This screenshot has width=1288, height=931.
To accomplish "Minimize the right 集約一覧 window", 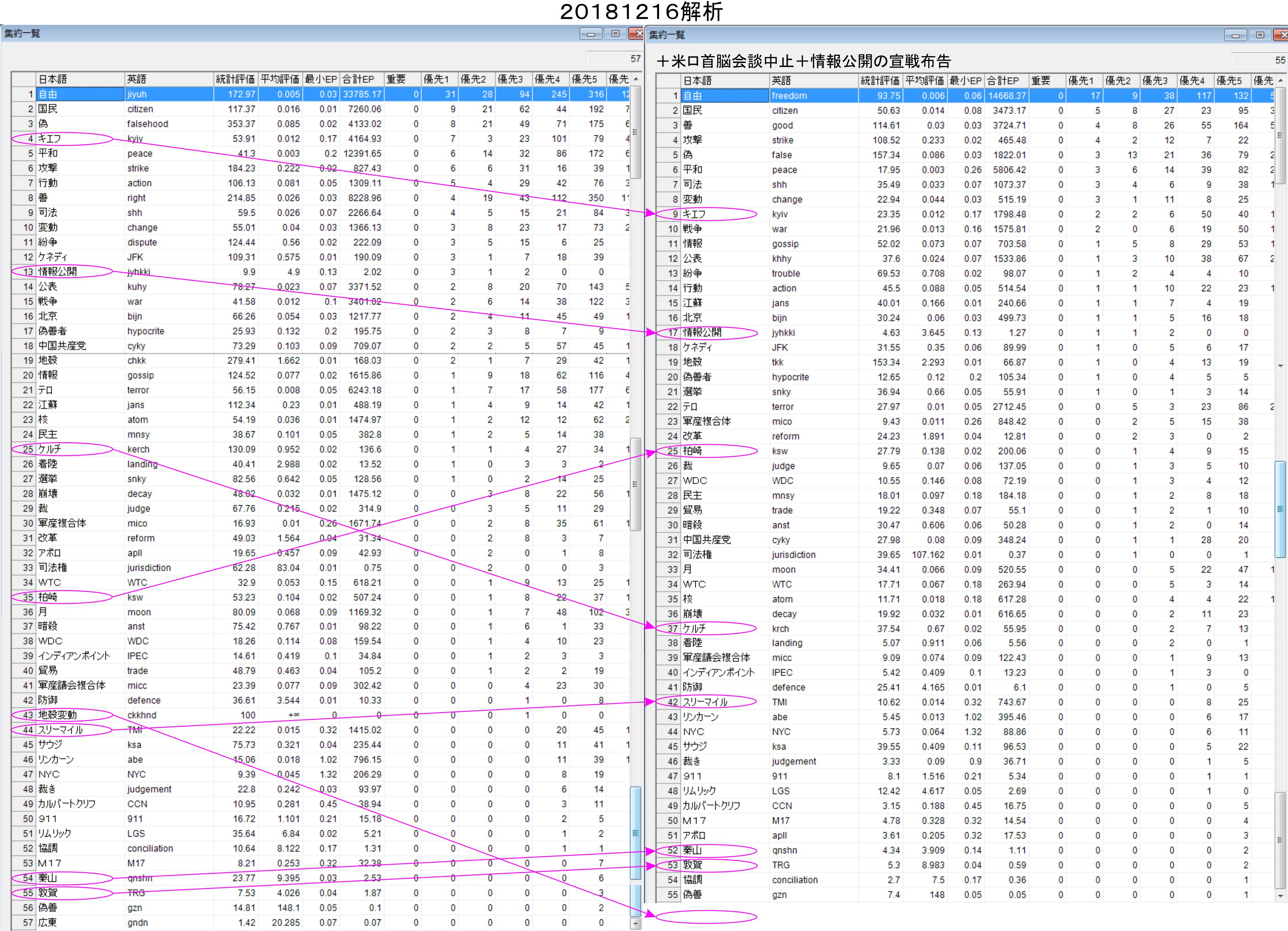I will [x=1235, y=35].
